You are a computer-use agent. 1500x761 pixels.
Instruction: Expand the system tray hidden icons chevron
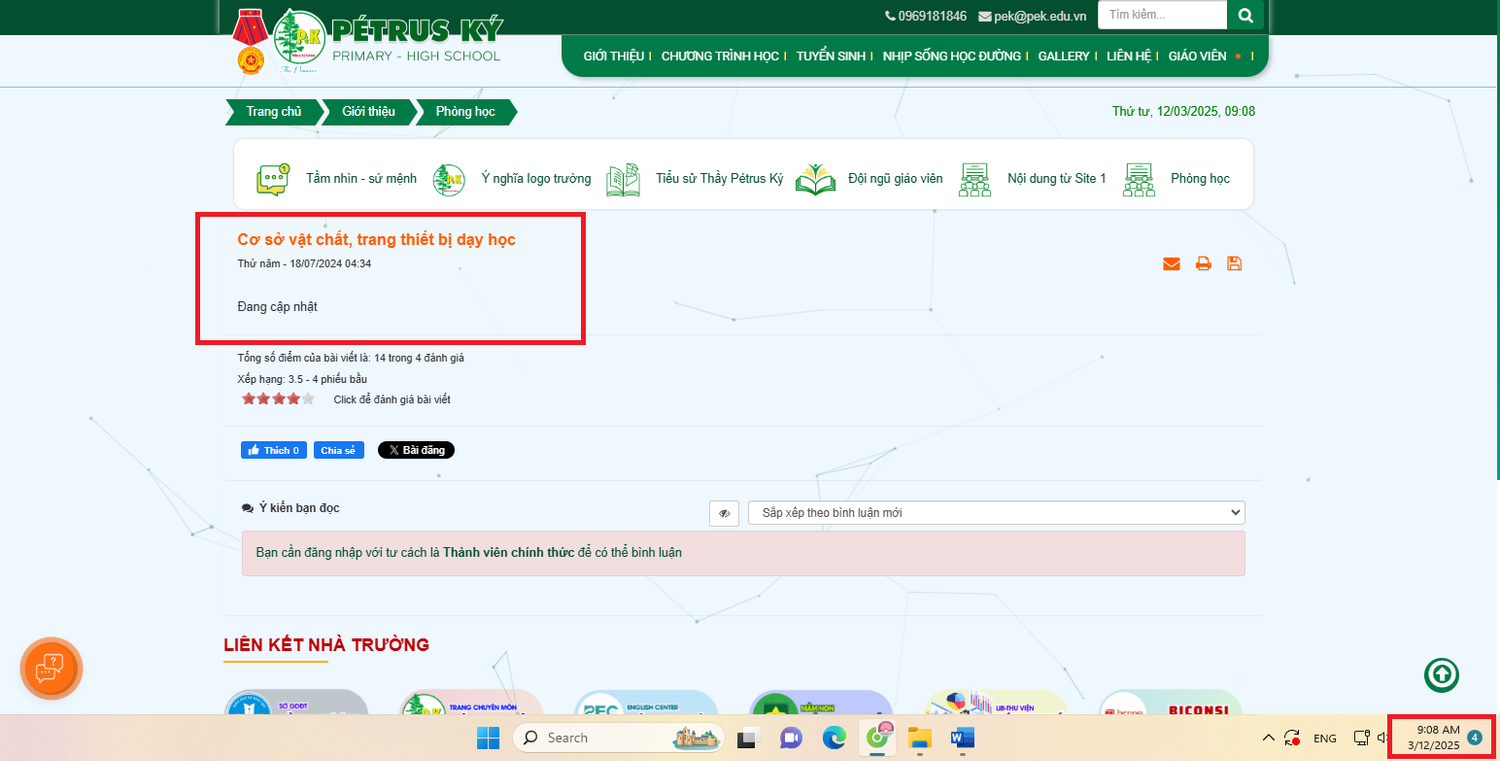coord(1268,738)
